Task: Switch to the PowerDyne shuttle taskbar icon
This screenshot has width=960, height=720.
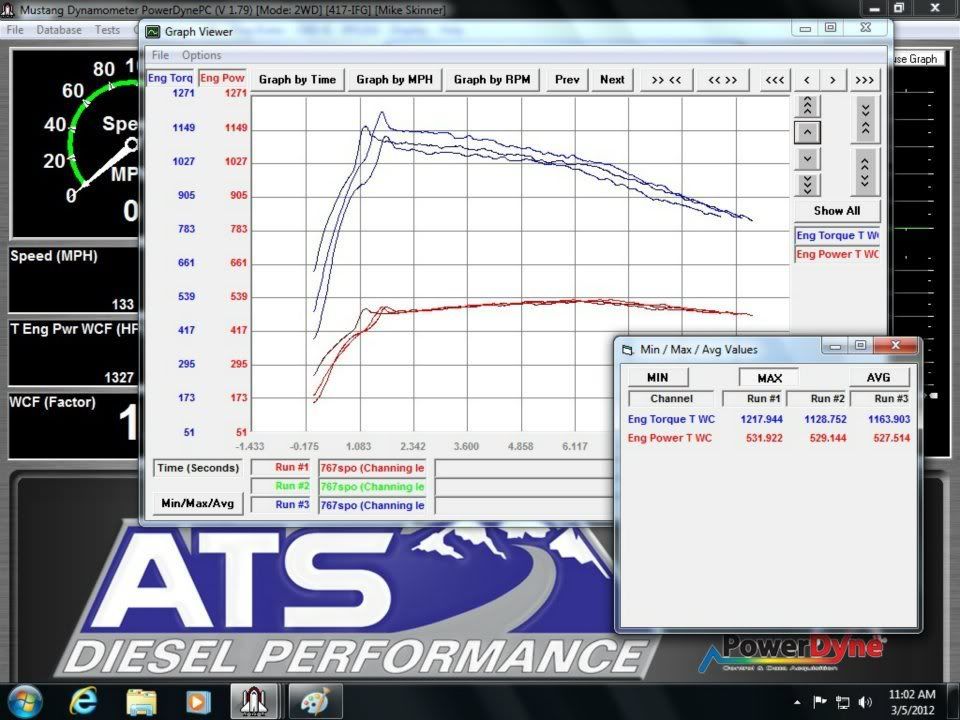Action: click(254, 702)
